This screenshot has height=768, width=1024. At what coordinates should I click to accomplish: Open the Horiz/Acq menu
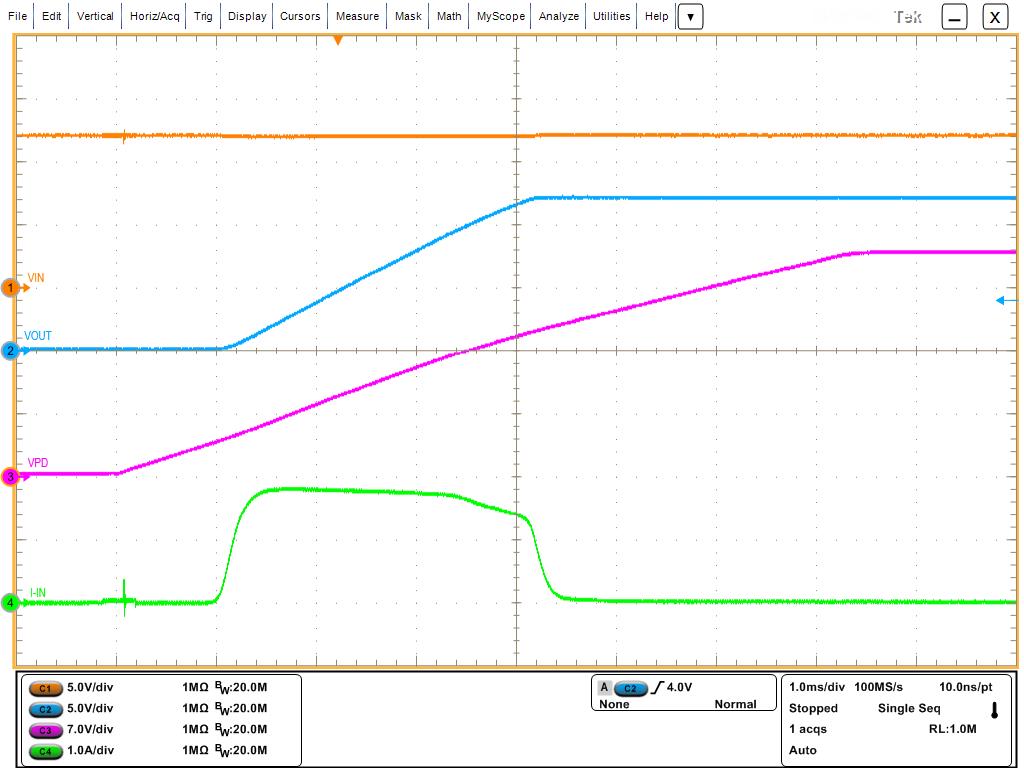click(155, 16)
